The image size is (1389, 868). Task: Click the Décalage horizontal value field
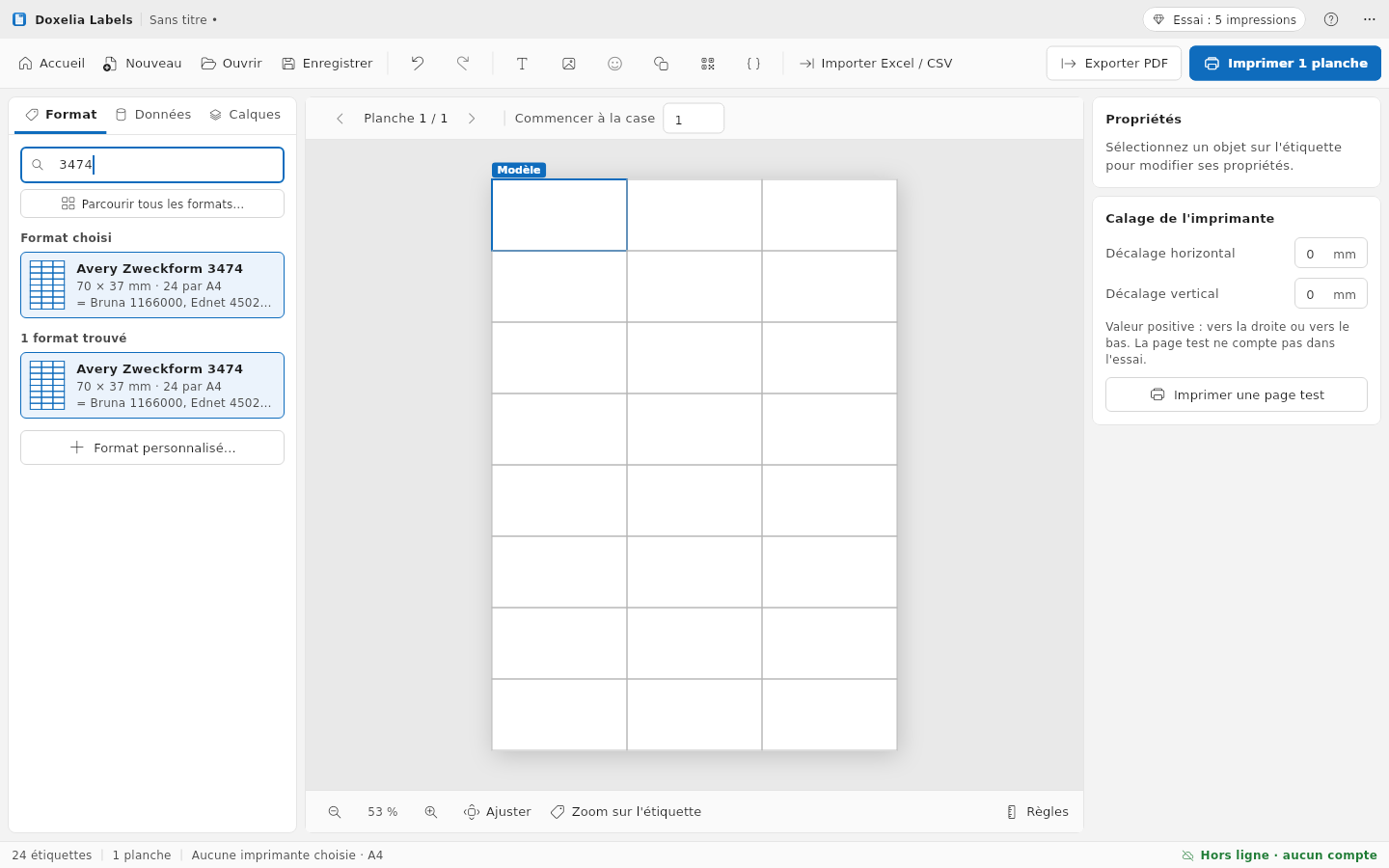point(1331,254)
